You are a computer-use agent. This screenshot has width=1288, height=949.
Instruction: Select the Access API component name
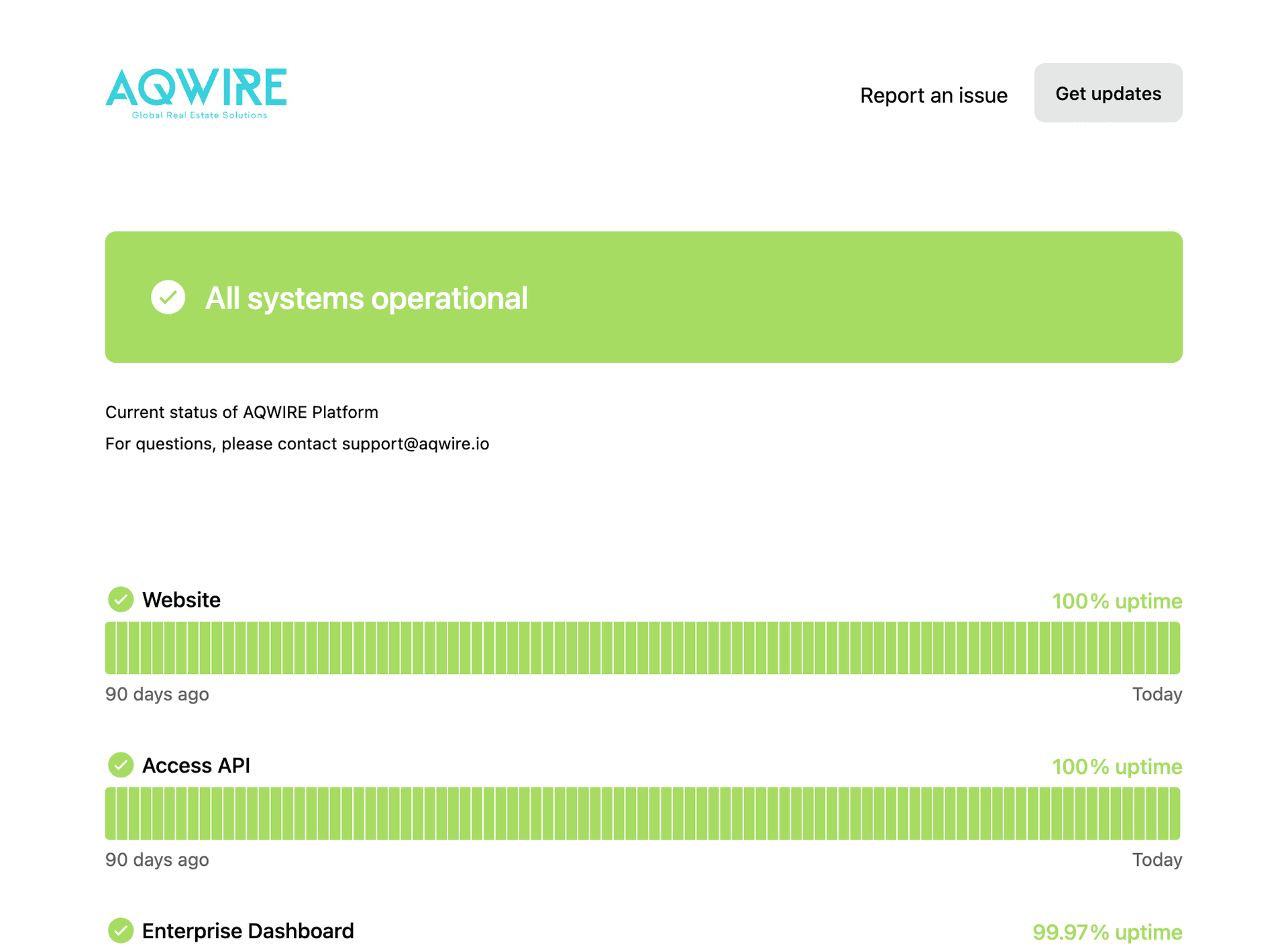point(196,765)
